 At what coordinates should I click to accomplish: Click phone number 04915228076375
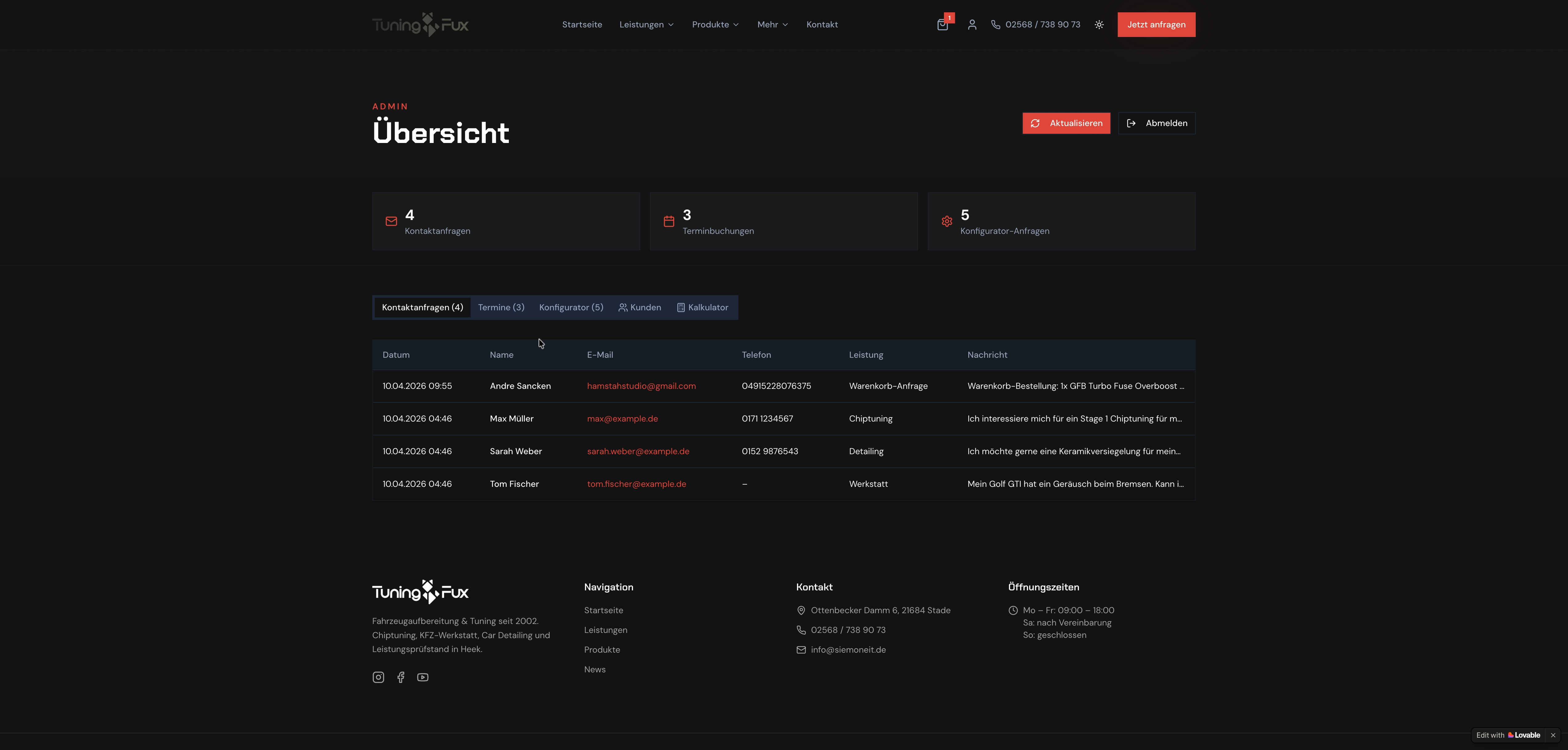pyautogui.click(x=776, y=387)
